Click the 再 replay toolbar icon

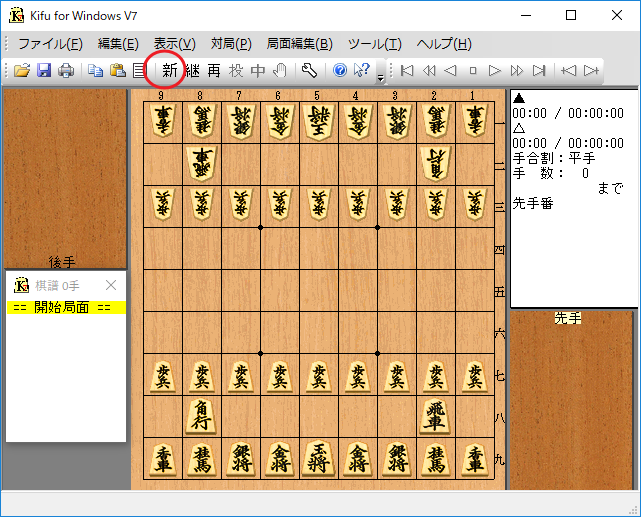point(214,70)
